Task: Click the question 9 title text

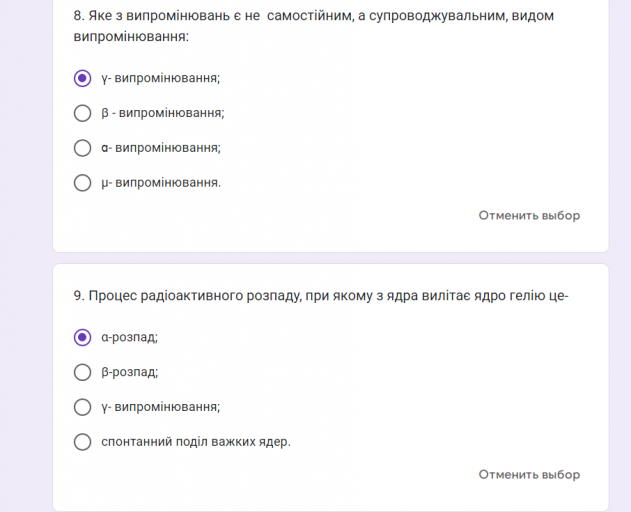Action: [x=321, y=295]
